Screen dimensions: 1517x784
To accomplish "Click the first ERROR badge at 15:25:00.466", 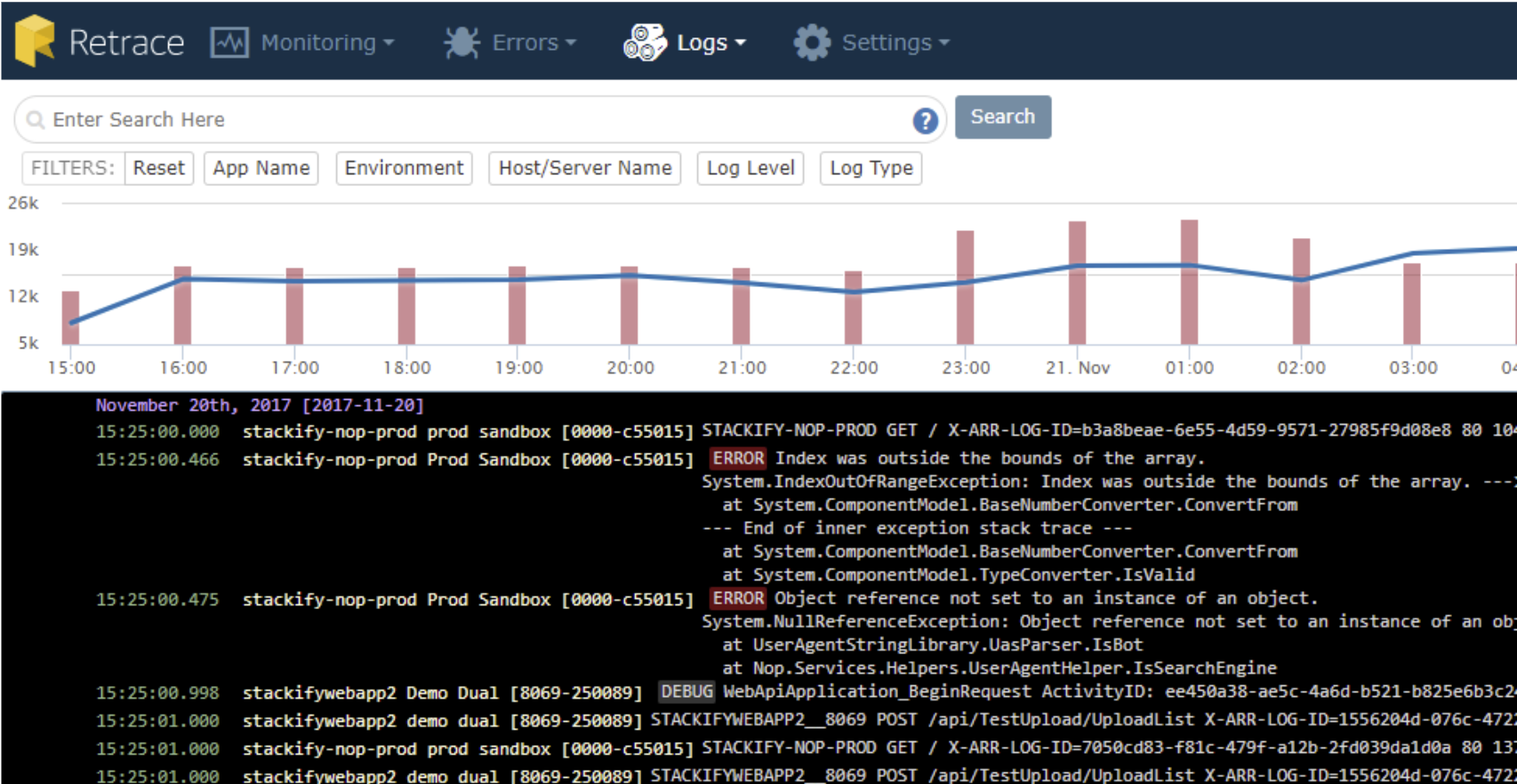I will click(x=738, y=459).
